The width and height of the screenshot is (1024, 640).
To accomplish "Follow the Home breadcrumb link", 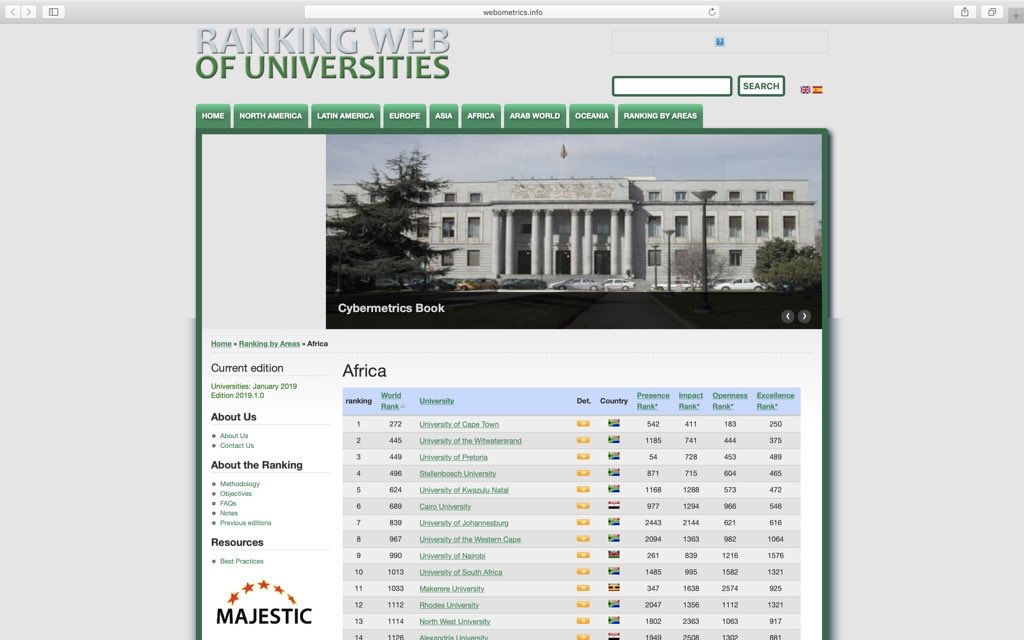I will [221, 344].
